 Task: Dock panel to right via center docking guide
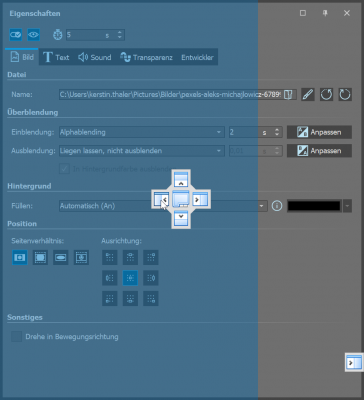pyautogui.click(x=200, y=199)
